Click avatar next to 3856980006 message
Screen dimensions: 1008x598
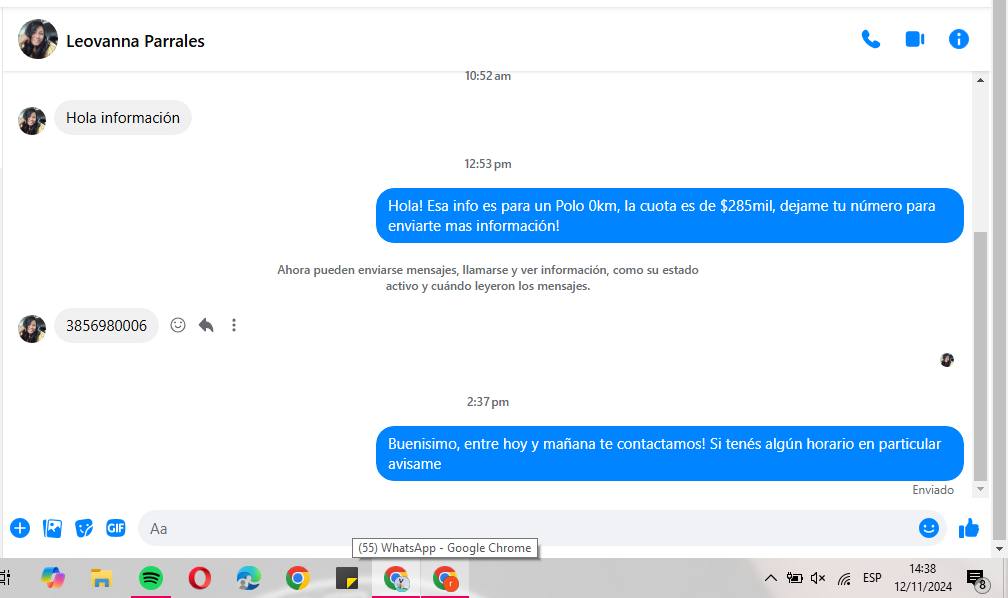(32, 329)
